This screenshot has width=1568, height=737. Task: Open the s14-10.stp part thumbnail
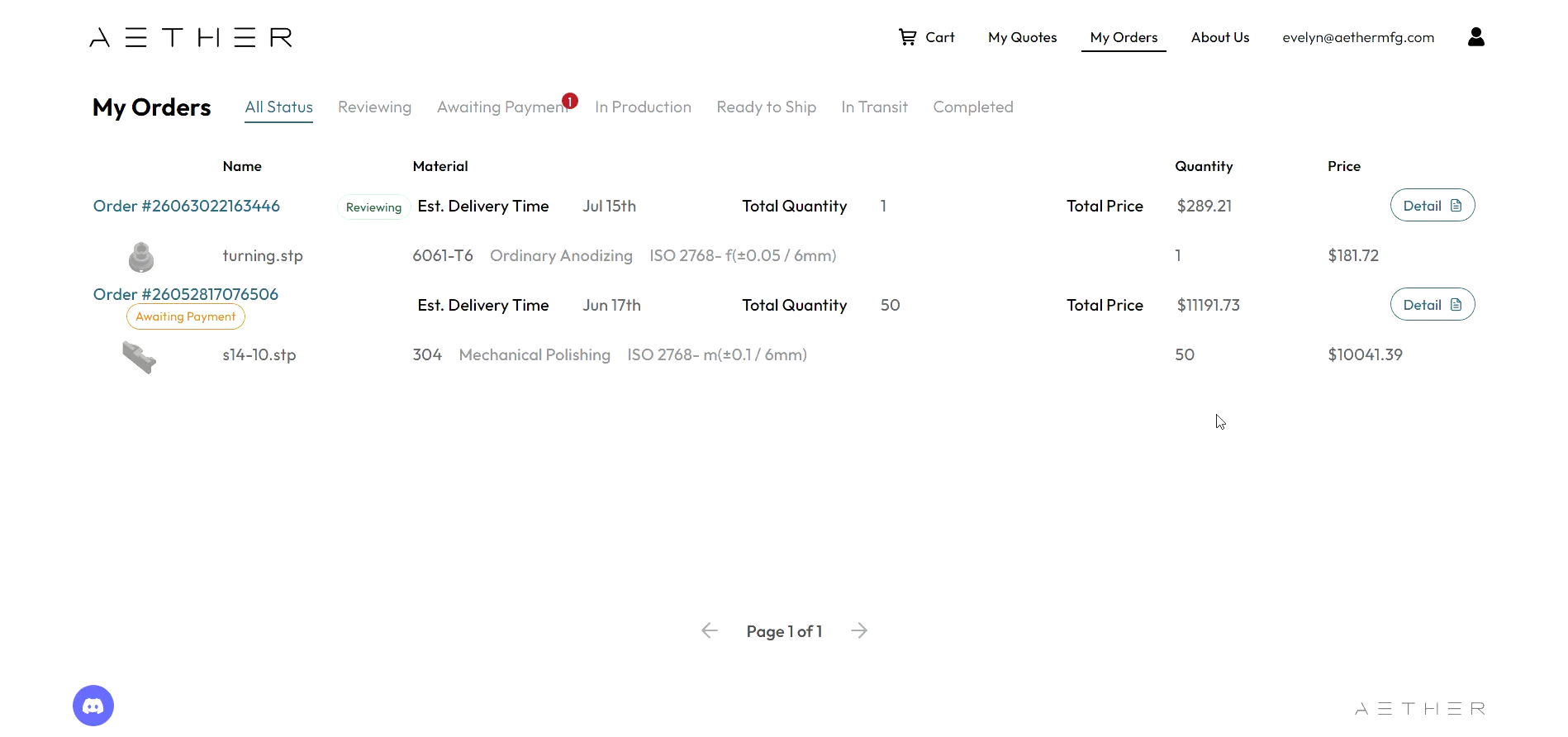tap(140, 357)
